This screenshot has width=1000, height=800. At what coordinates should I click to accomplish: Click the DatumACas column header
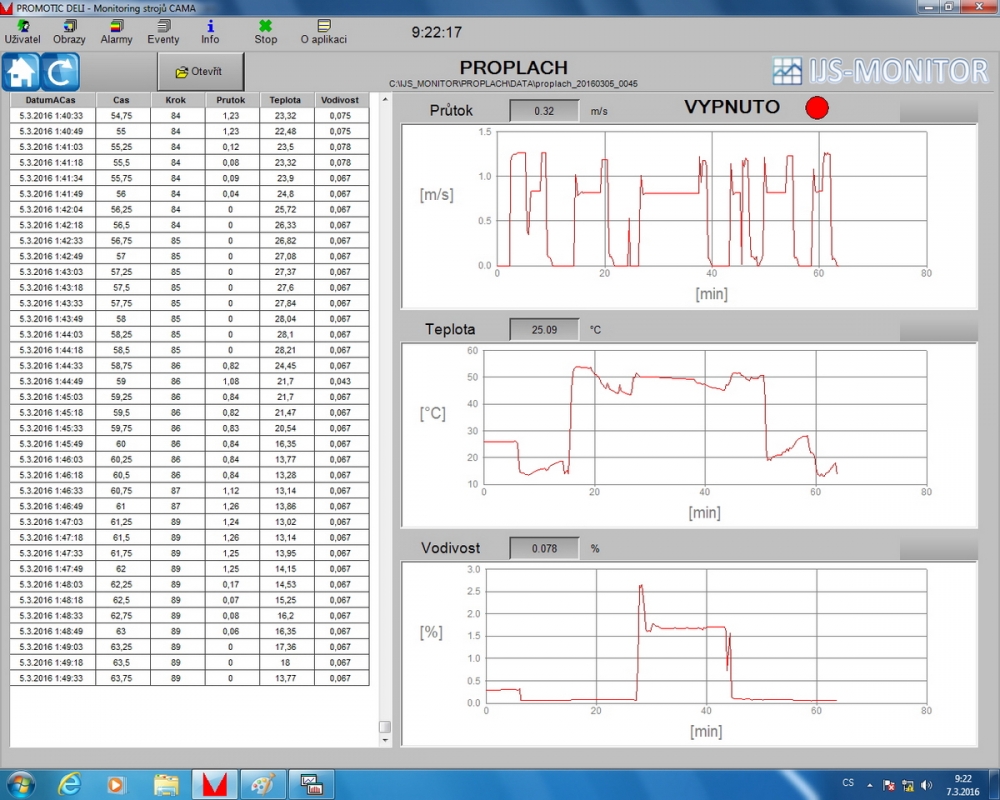pyautogui.click(x=51, y=100)
